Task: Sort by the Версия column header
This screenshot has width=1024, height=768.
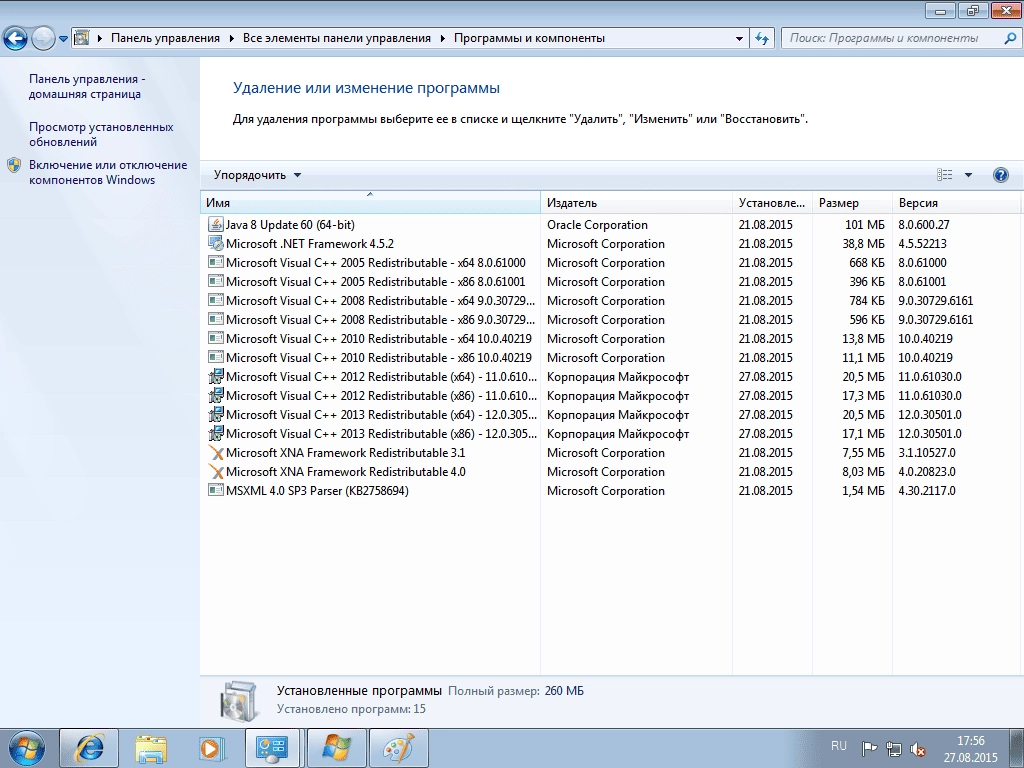Action: (x=955, y=202)
